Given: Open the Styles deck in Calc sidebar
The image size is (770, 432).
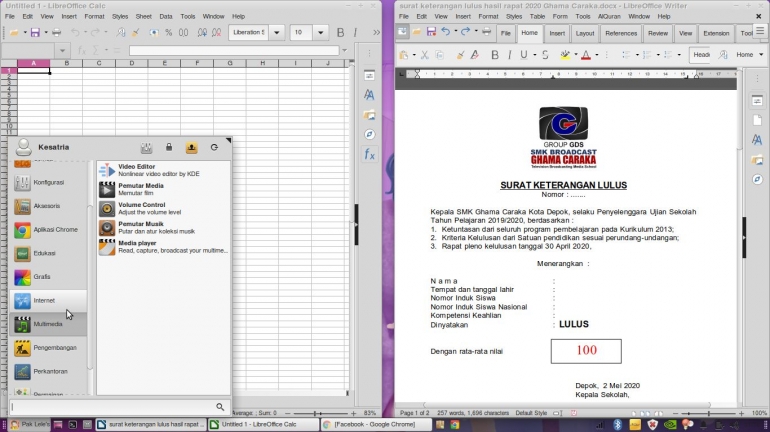Looking at the screenshot, I should 369,95.
